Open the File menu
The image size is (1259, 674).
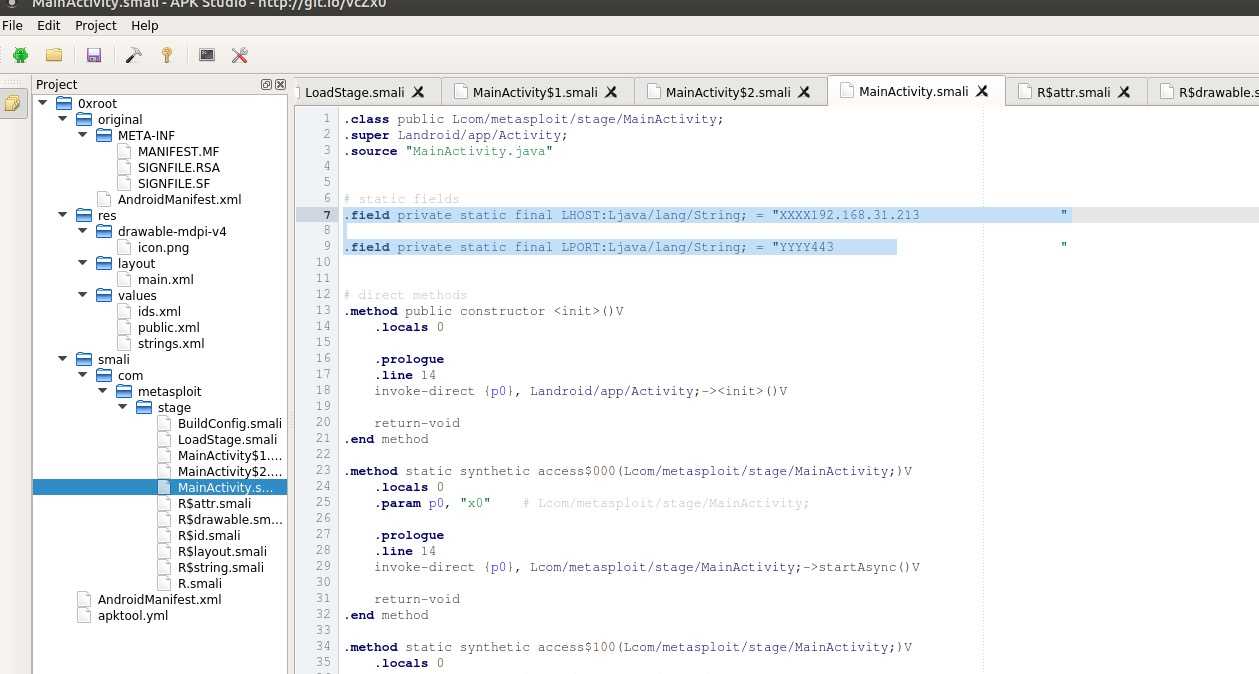12,25
